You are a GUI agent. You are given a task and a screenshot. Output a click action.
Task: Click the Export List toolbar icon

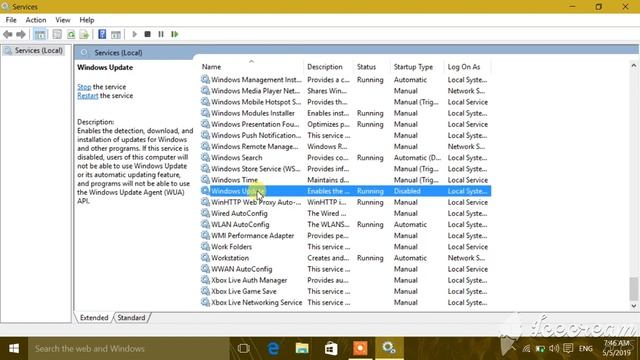point(84,34)
